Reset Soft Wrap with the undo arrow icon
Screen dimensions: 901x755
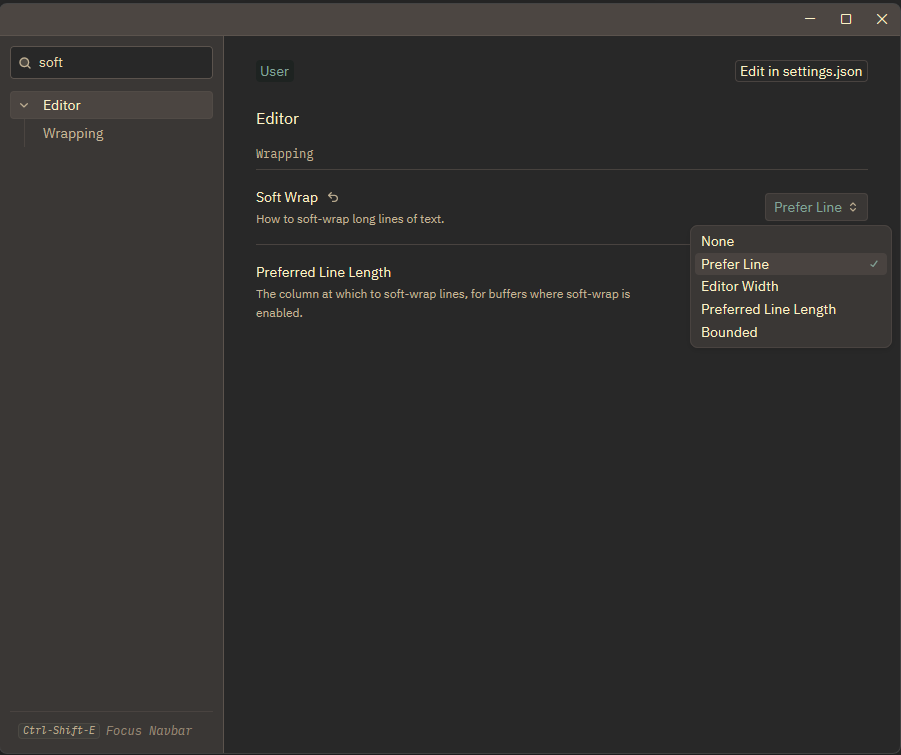point(333,198)
